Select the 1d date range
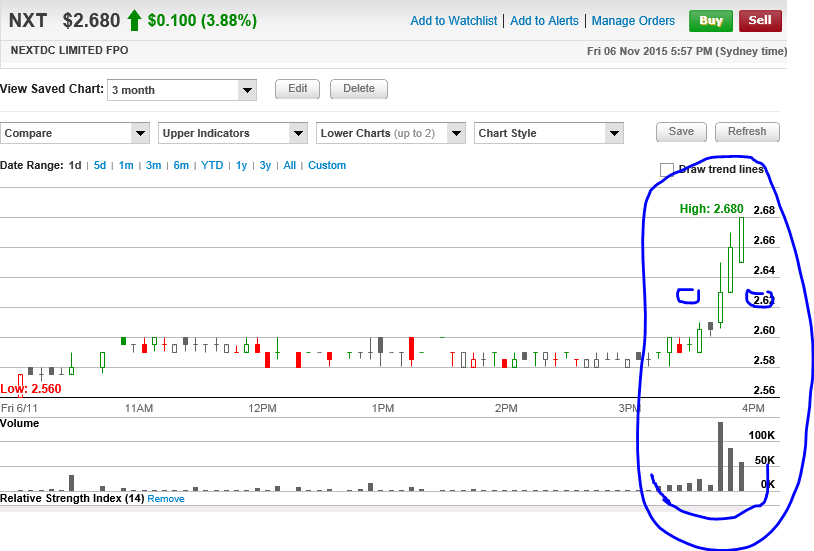 pyautogui.click(x=75, y=165)
